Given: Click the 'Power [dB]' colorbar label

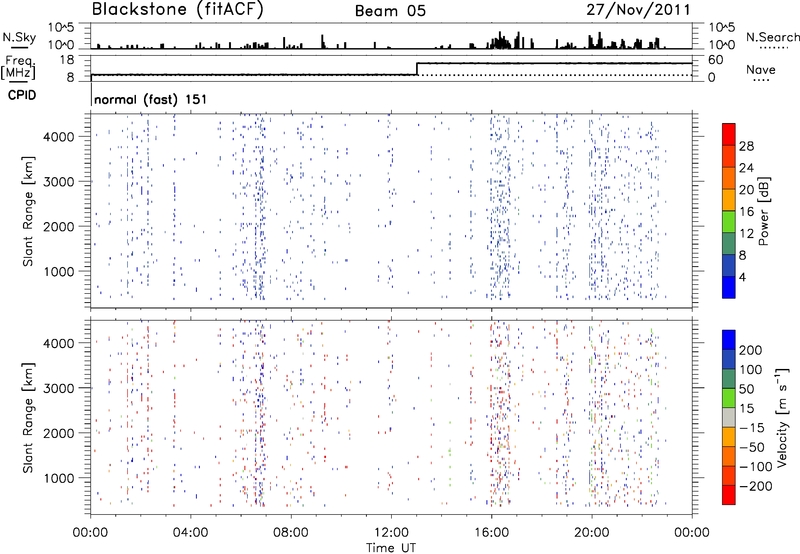Looking at the screenshot, I should 763,211.
